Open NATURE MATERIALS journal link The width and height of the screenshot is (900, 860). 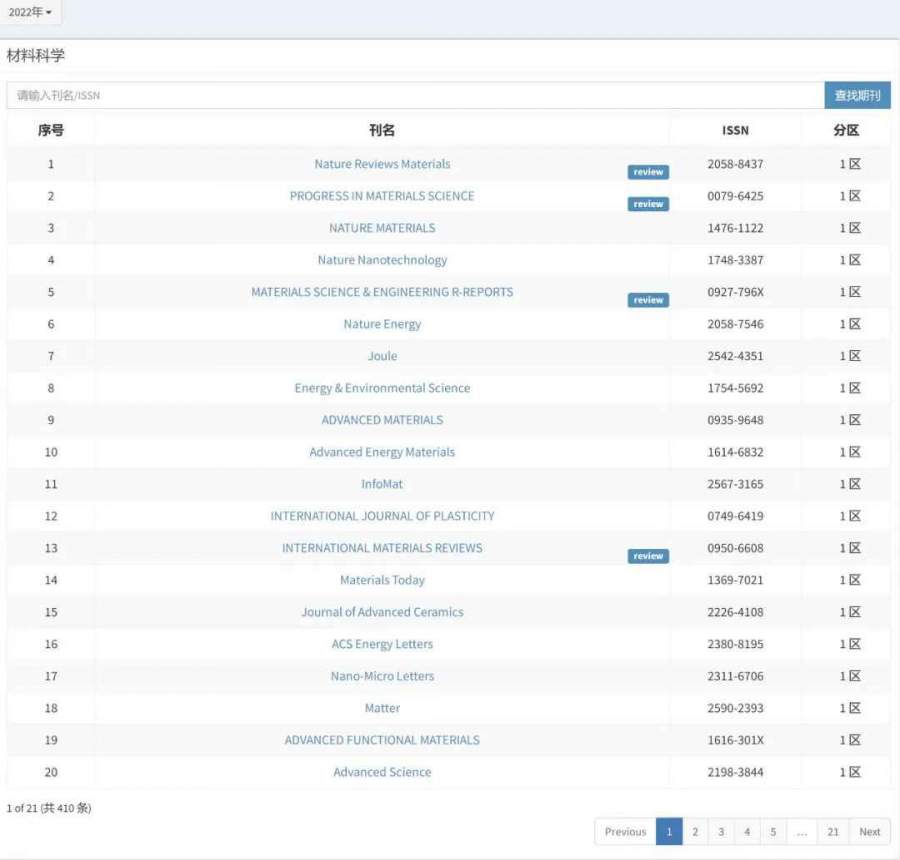pyautogui.click(x=382, y=228)
